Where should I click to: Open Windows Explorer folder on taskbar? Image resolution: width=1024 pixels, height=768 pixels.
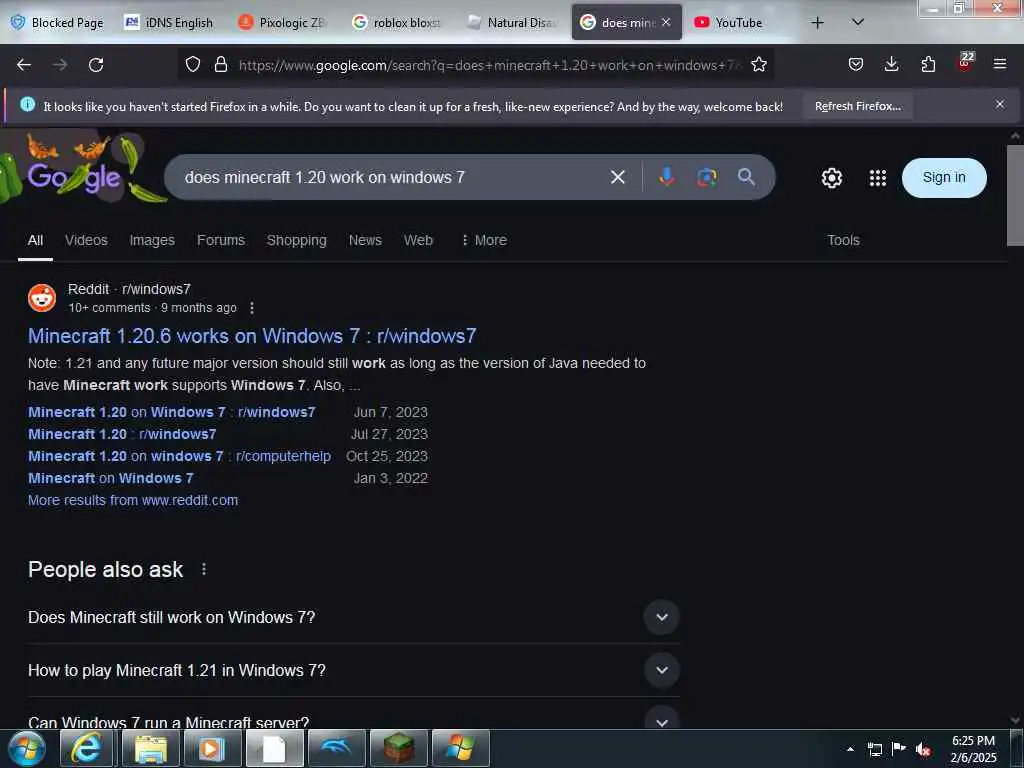pyautogui.click(x=151, y=748)
